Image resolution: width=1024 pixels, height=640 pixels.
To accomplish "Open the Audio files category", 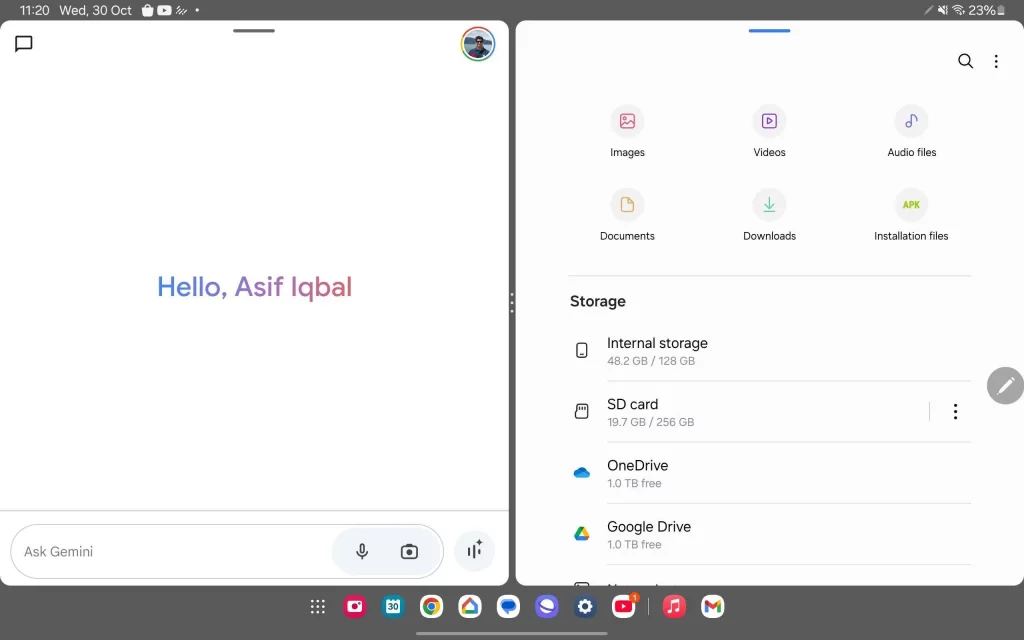I will coord(911,130).
